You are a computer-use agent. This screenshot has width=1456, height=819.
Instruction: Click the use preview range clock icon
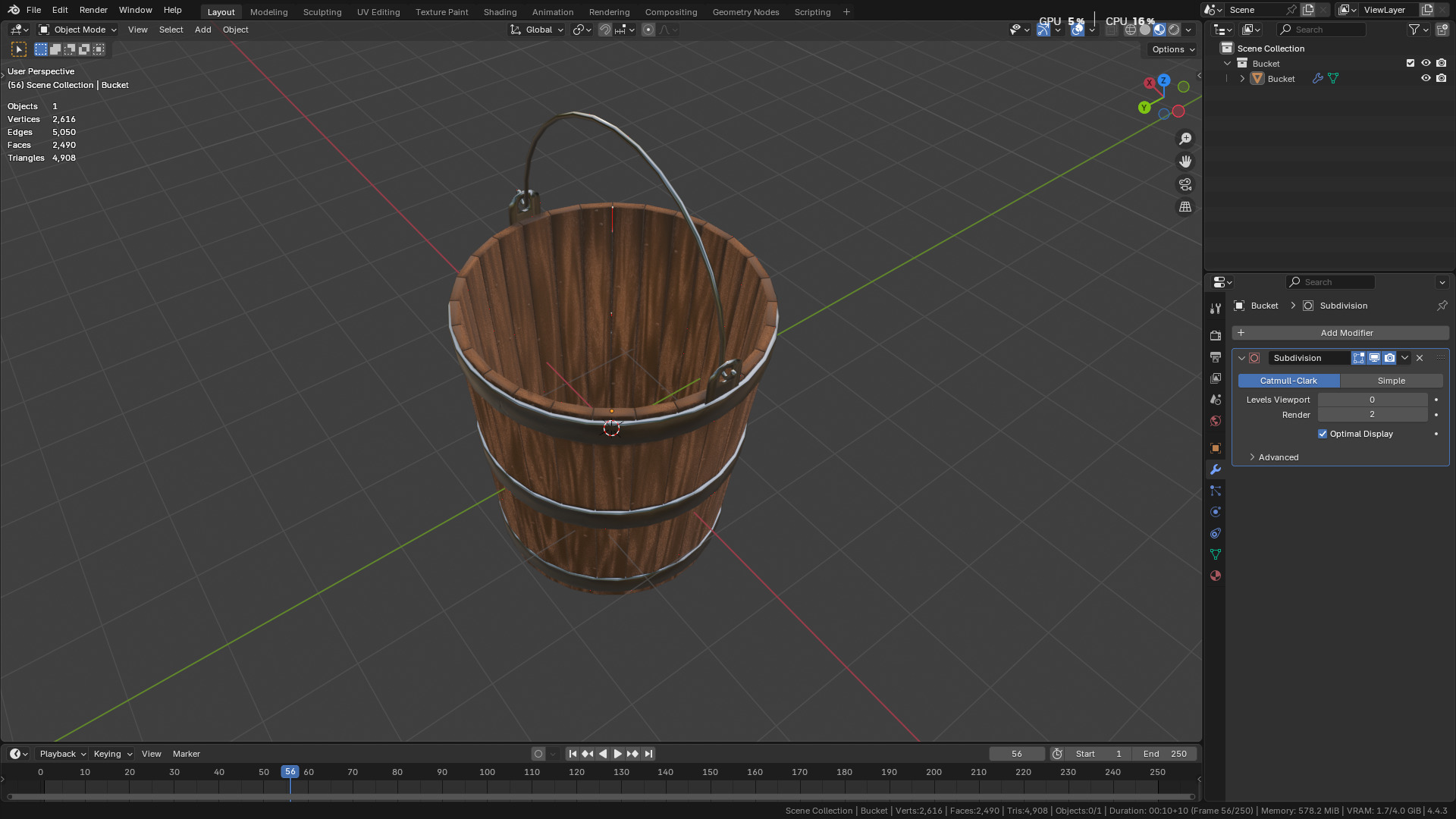(1056, 754)
